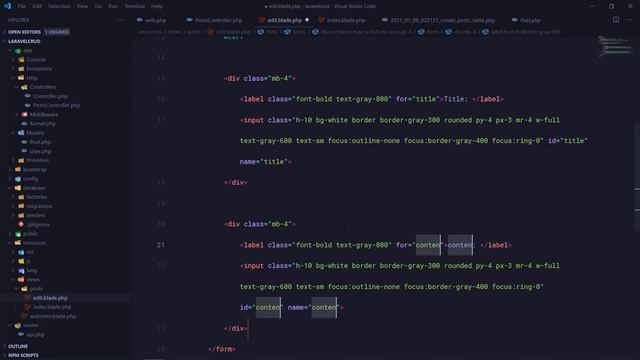640x360 pixels.
Task: Collapse the database folder
Action: 34,188
